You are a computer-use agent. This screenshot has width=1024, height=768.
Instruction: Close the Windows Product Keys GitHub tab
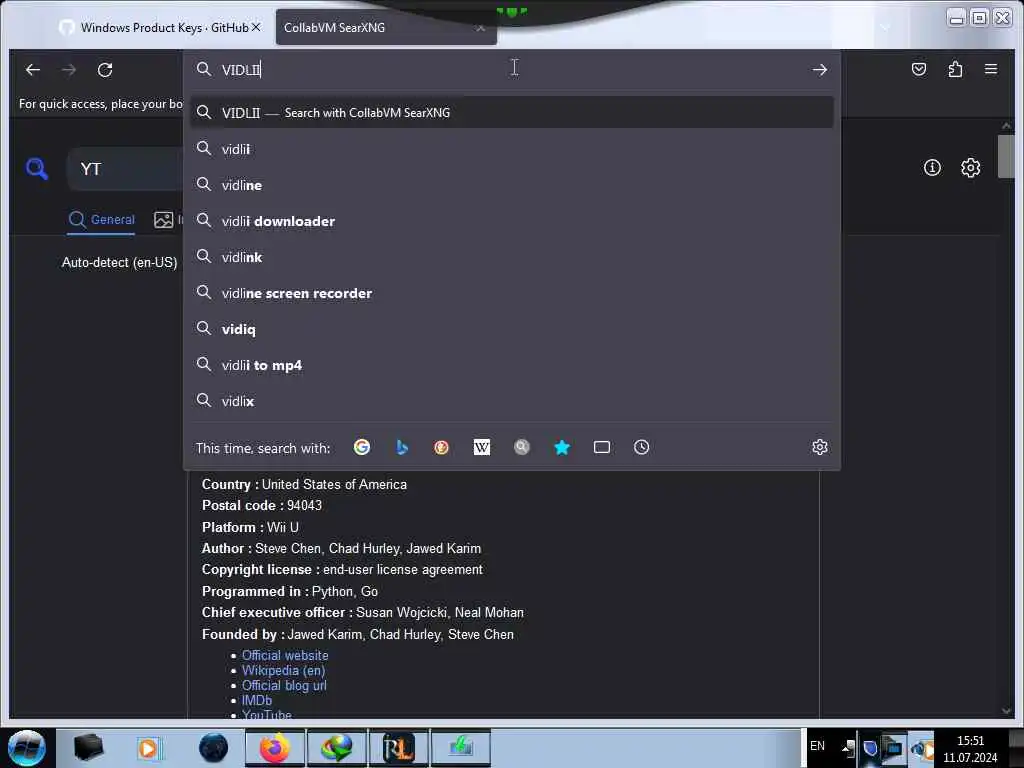point(256,27)
